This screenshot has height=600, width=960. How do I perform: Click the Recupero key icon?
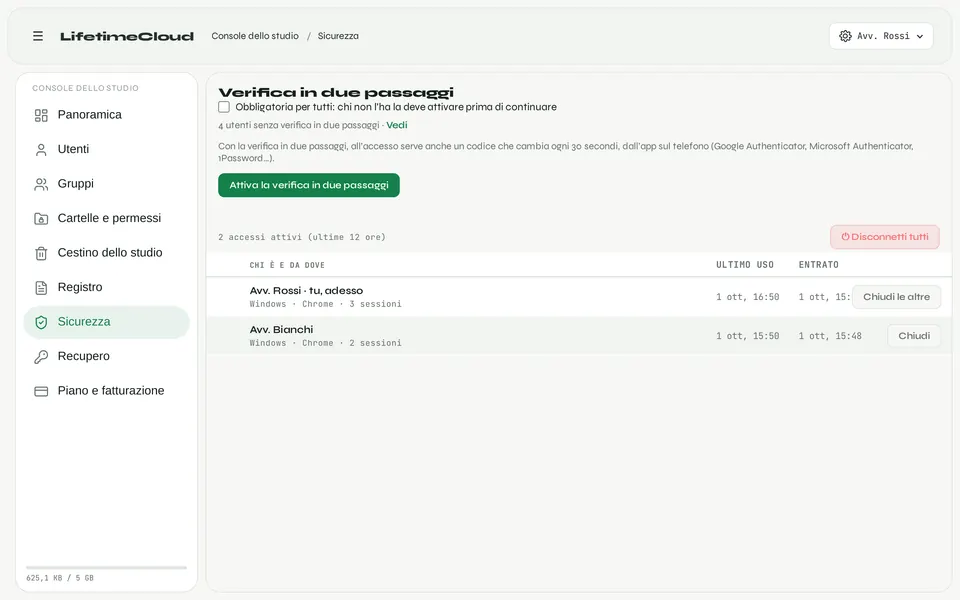pyautogui.click(x=41, y=356)
